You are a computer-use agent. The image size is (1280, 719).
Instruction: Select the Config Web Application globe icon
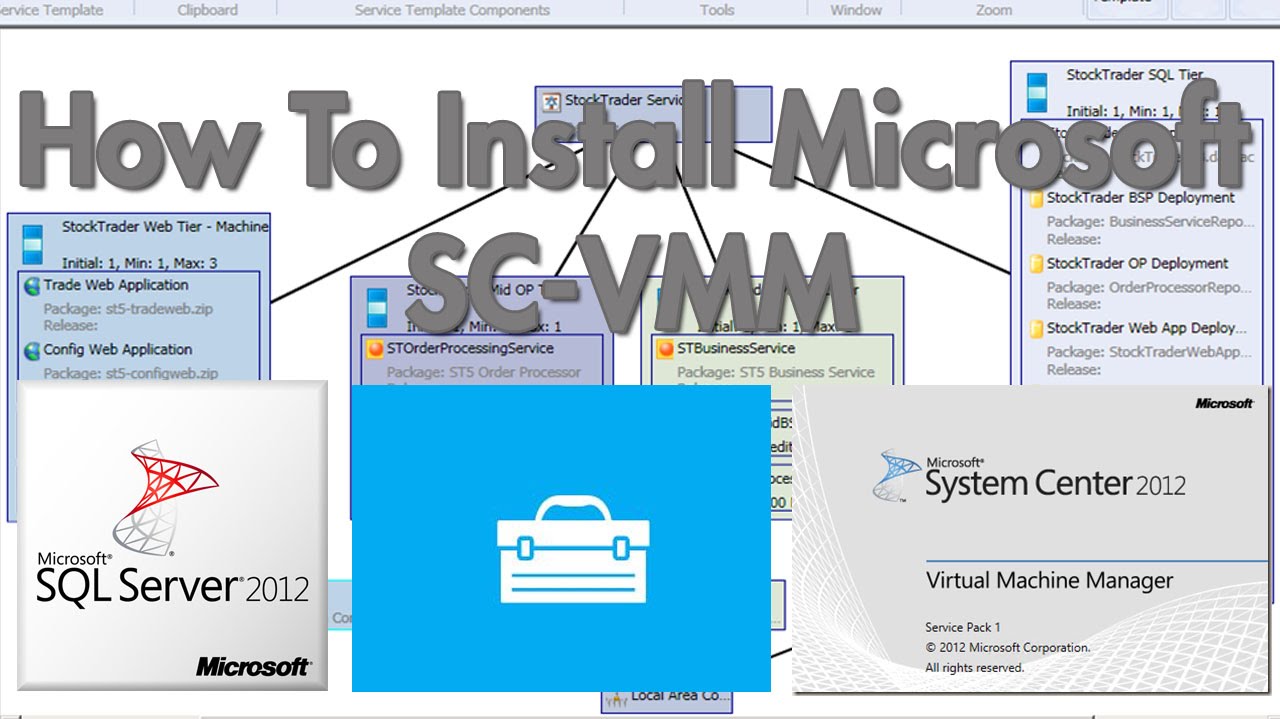pyautogui.click(x=31, y=350)
